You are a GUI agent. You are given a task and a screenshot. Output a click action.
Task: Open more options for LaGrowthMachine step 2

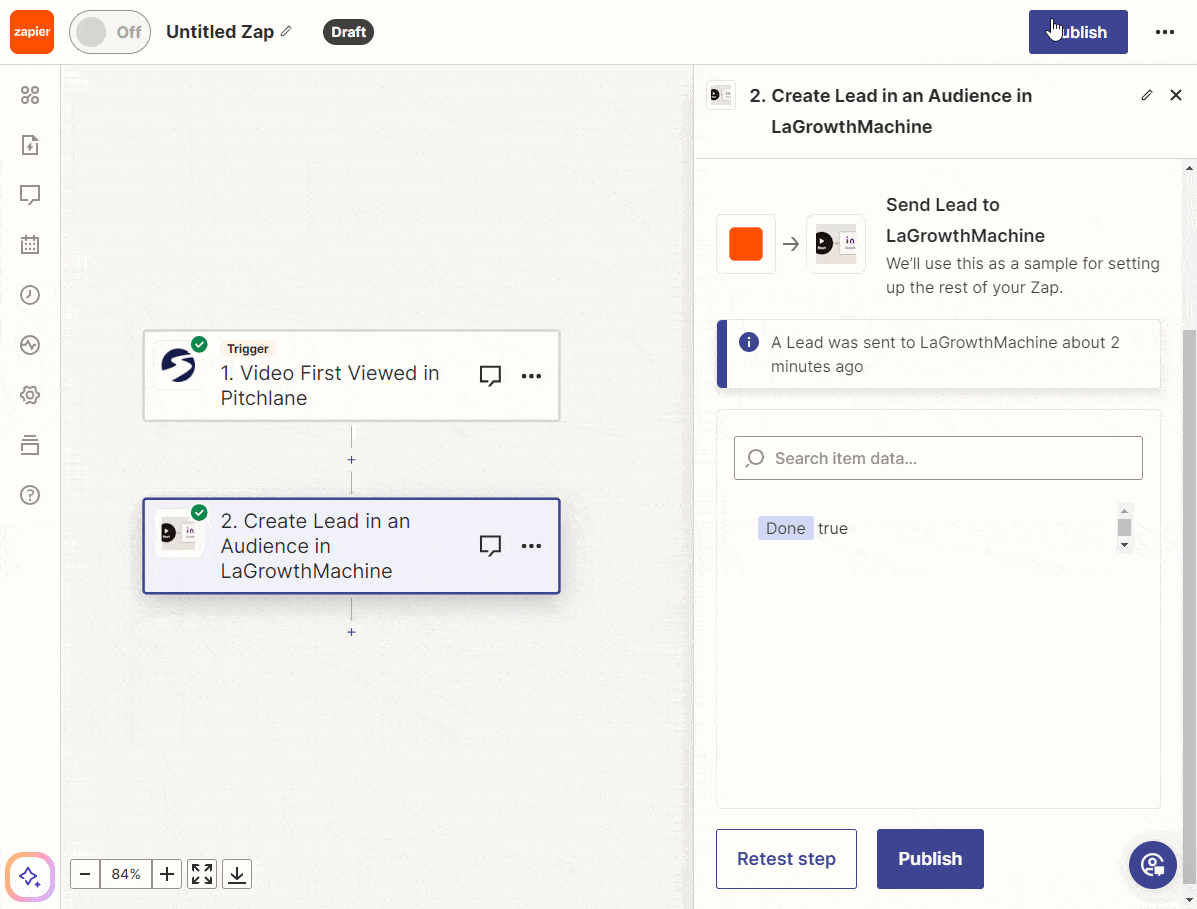pos(531,546)
